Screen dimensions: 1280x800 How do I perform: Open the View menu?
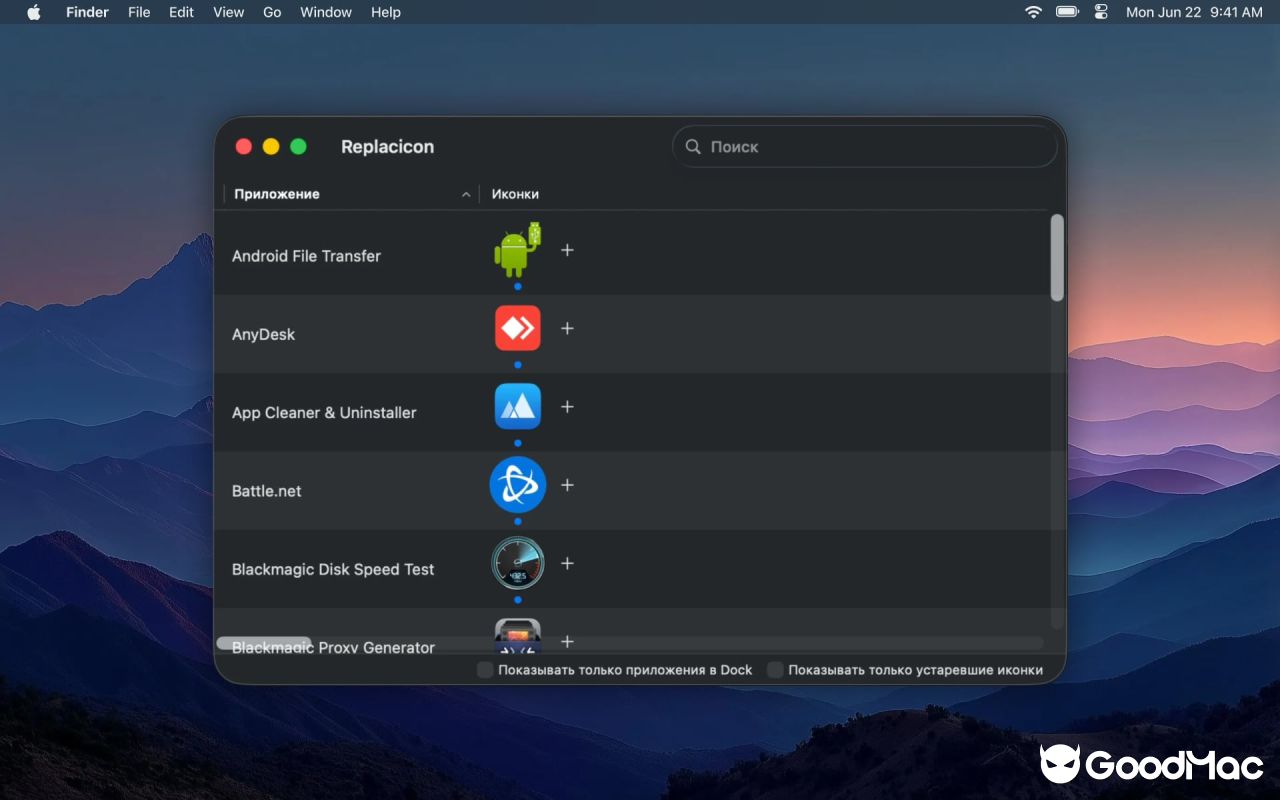tap(228, 12)
